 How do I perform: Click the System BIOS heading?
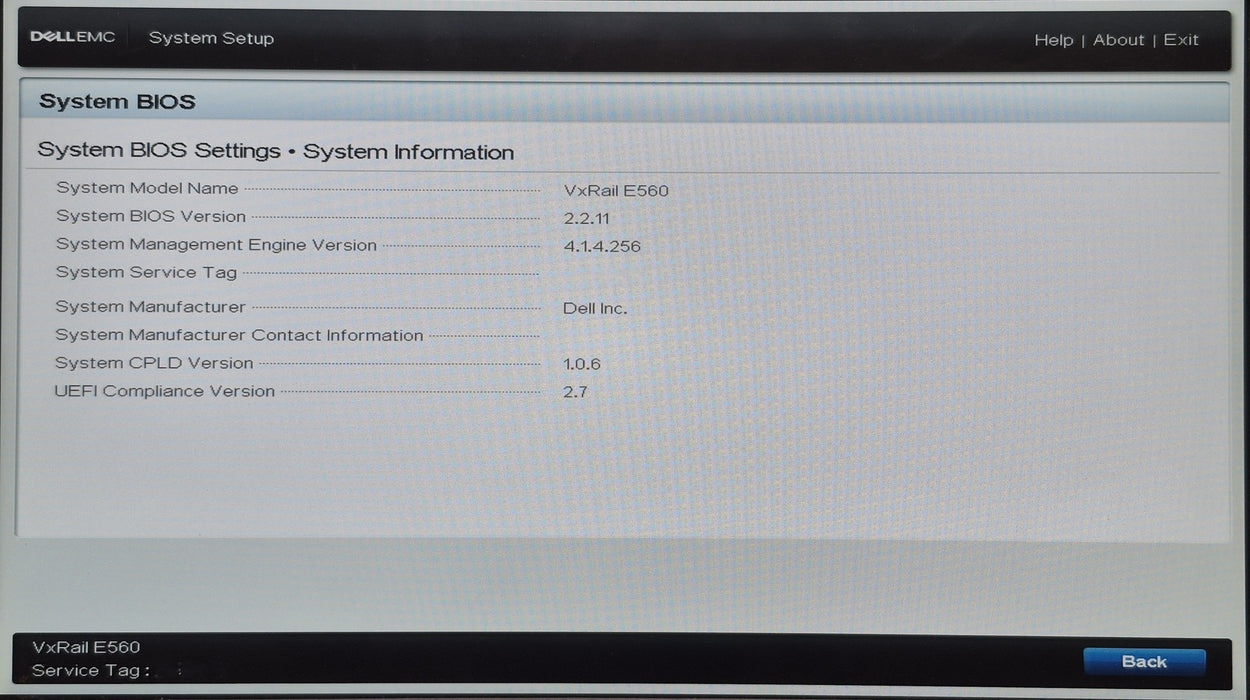[x=116, y=101]
